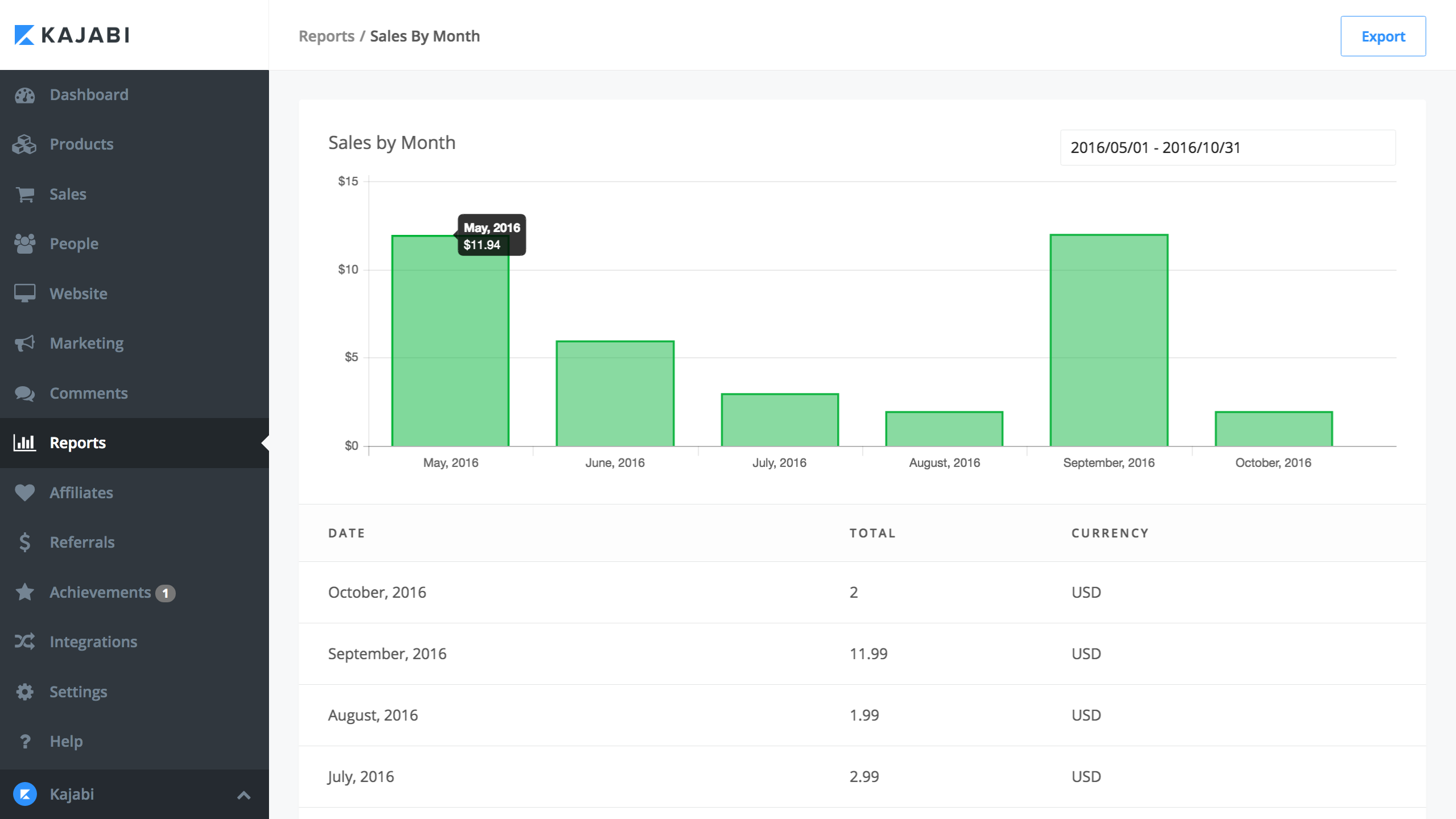This screenshot has height=819, width=1456.
Task: Click the Export button
Action: 1383,36
